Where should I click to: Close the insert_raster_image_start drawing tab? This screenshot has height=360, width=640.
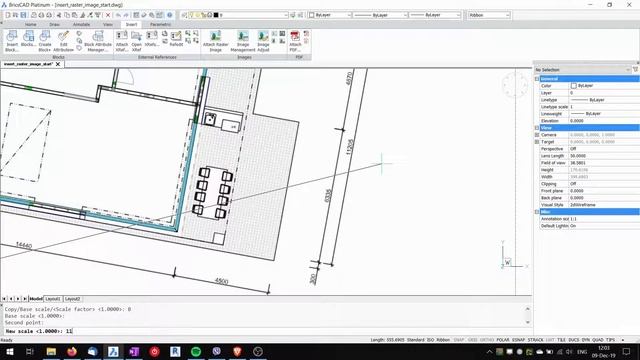pos(58,64)
